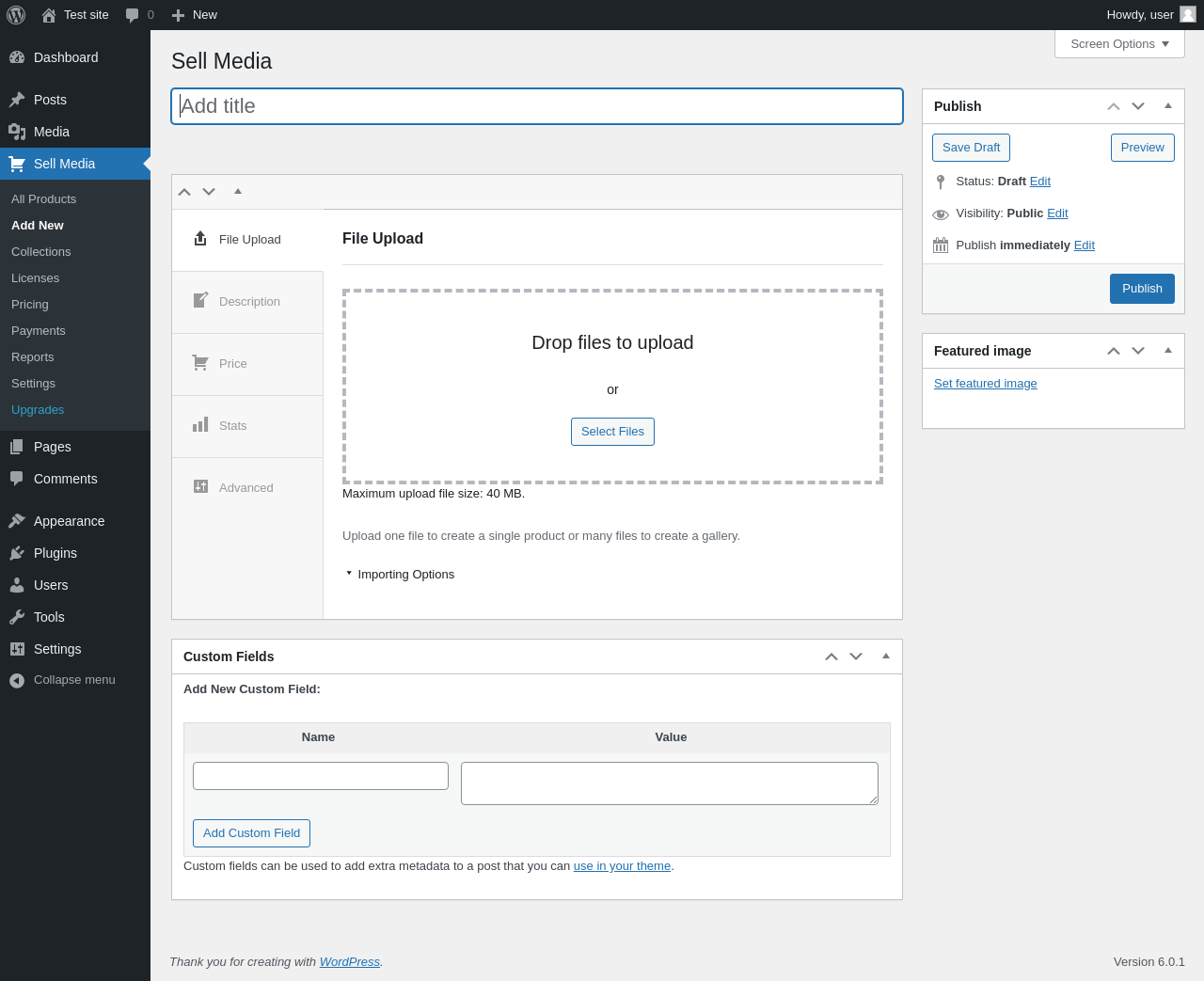Click the Select Files button

(x=612, y=432)
